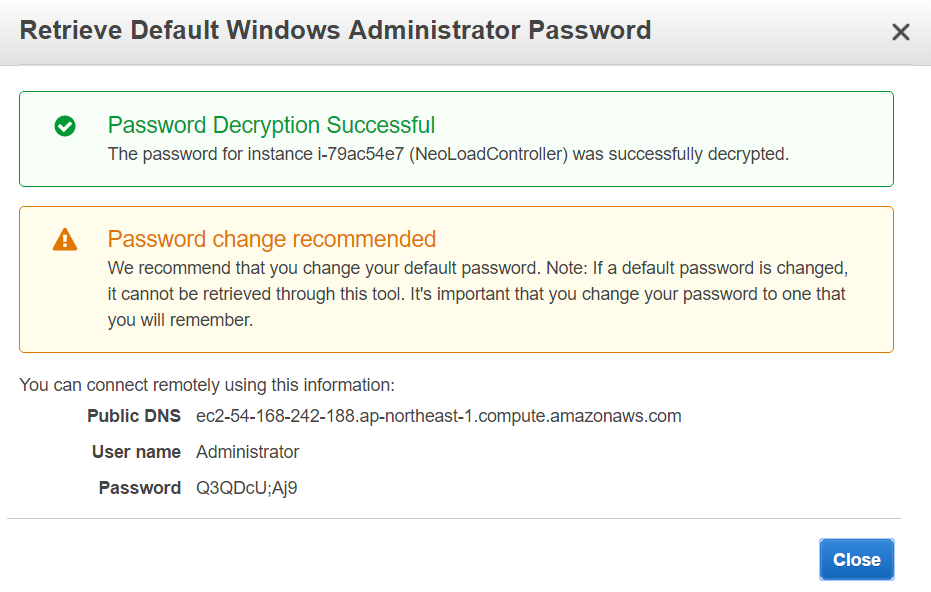Click the Password Decryption Successful heading

click(x=271, y=125)
